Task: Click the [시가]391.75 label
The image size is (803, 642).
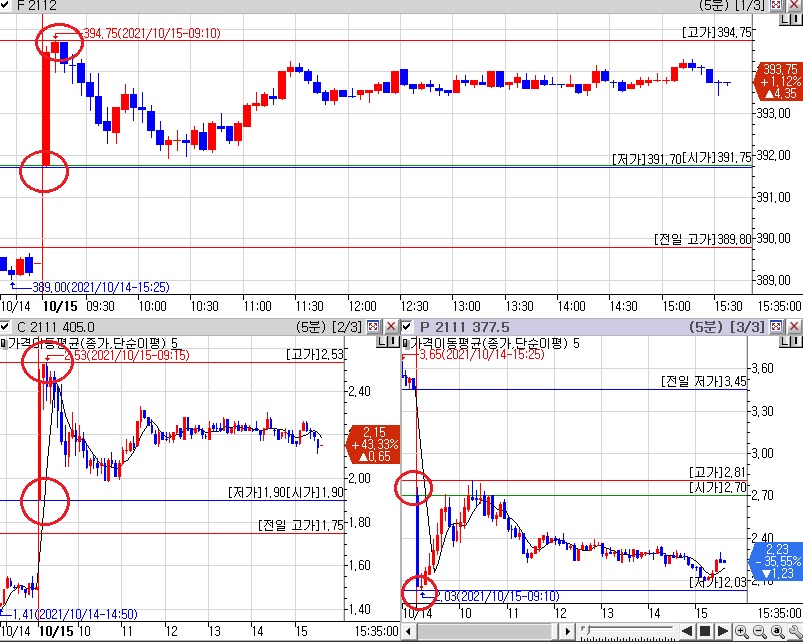Action: pos(717,158)
